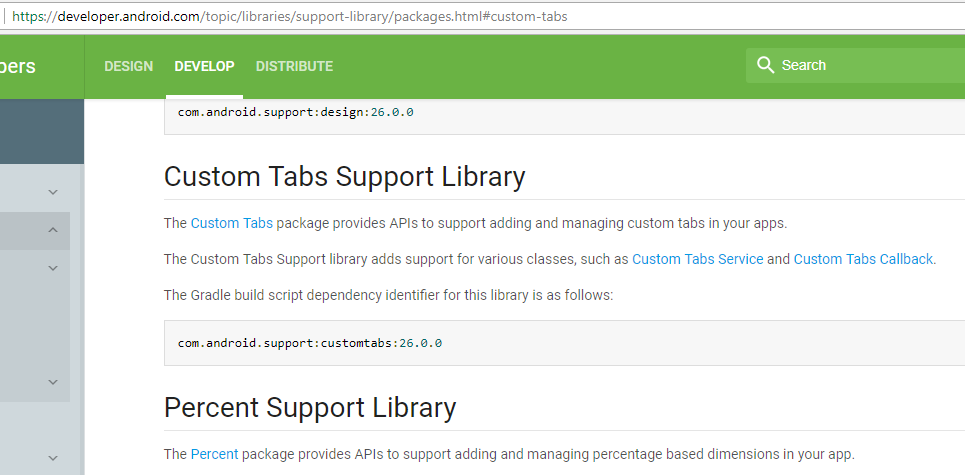The width and height of the screenshot is (965, 475).
Task: Open the DESIGN tab
Action: point(129,66)
